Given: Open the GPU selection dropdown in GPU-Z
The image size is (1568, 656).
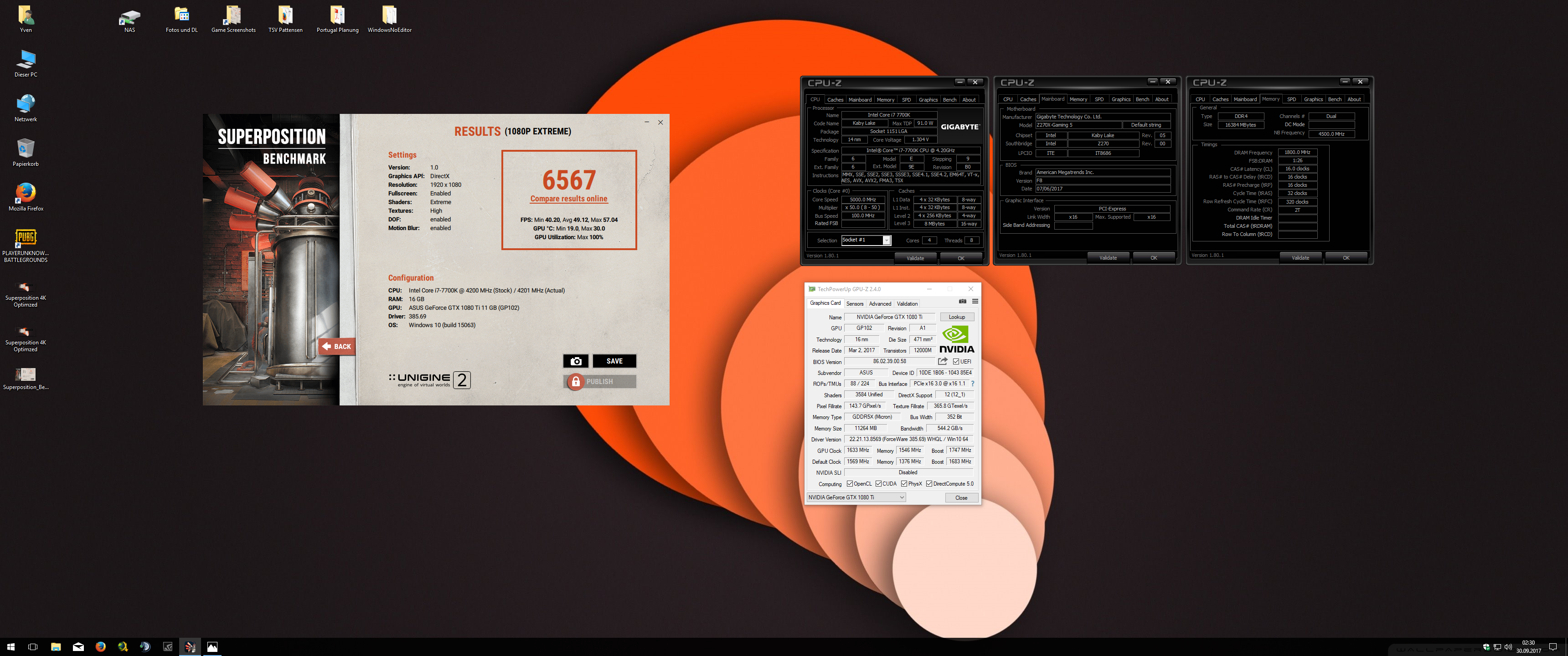Looking at the screenshot, I should coord(856,497).
